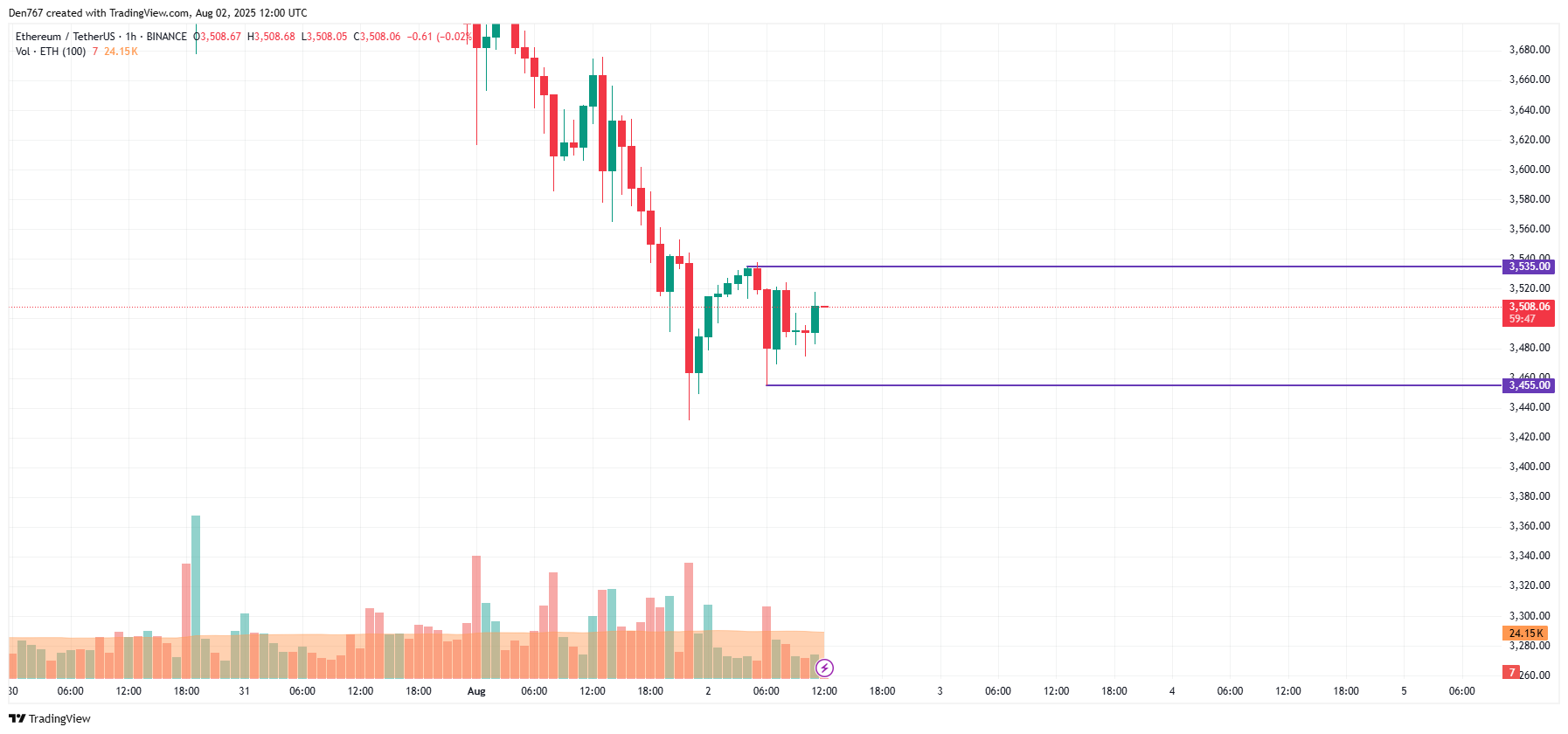Select the lower purple horizontal line

pos(1134,385)
